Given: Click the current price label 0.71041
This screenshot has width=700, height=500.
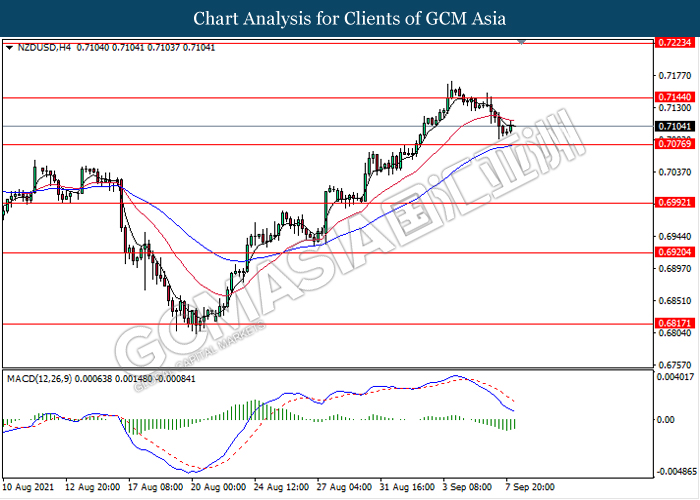Looking at the screenshot, I should point(675,126).
